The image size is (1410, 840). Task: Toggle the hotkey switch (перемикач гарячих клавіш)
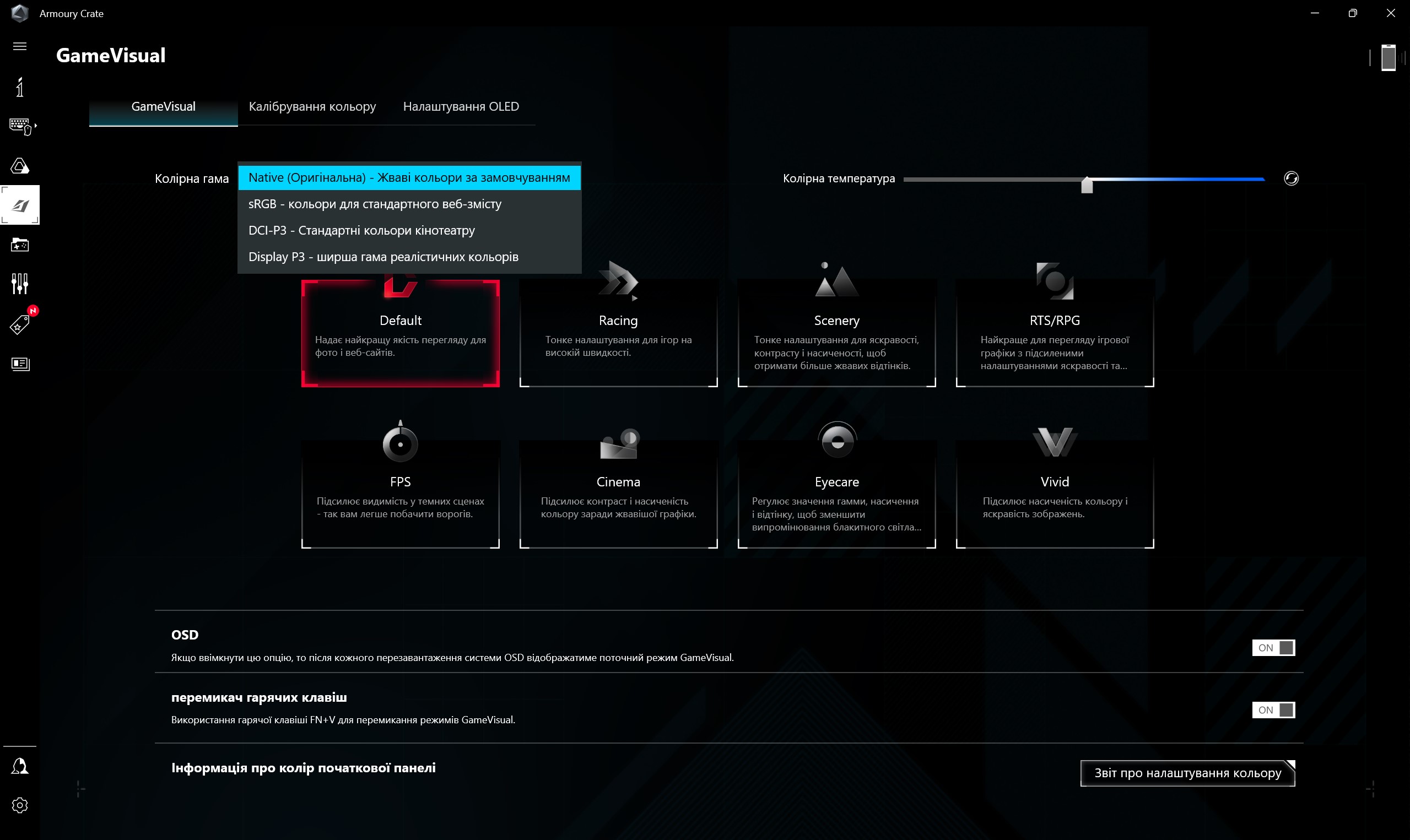(x=1273, y=710)
